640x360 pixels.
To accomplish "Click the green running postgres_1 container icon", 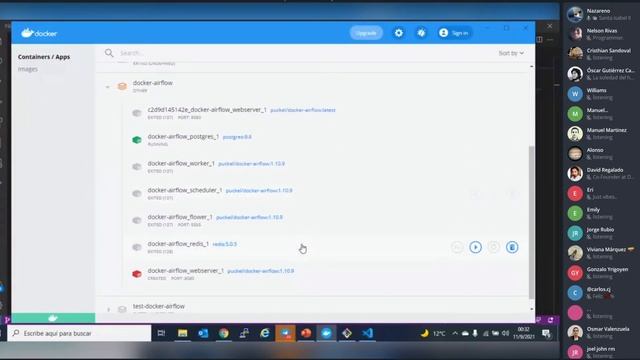I will tap(137, 140).
